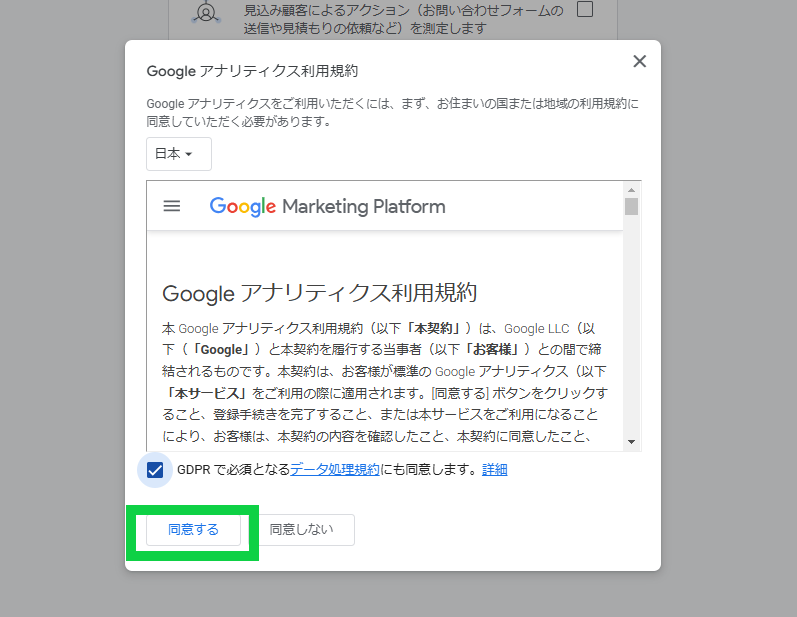The image size is (797, 617).
Task: Open the データ処理規約 link
Action: 334,470
